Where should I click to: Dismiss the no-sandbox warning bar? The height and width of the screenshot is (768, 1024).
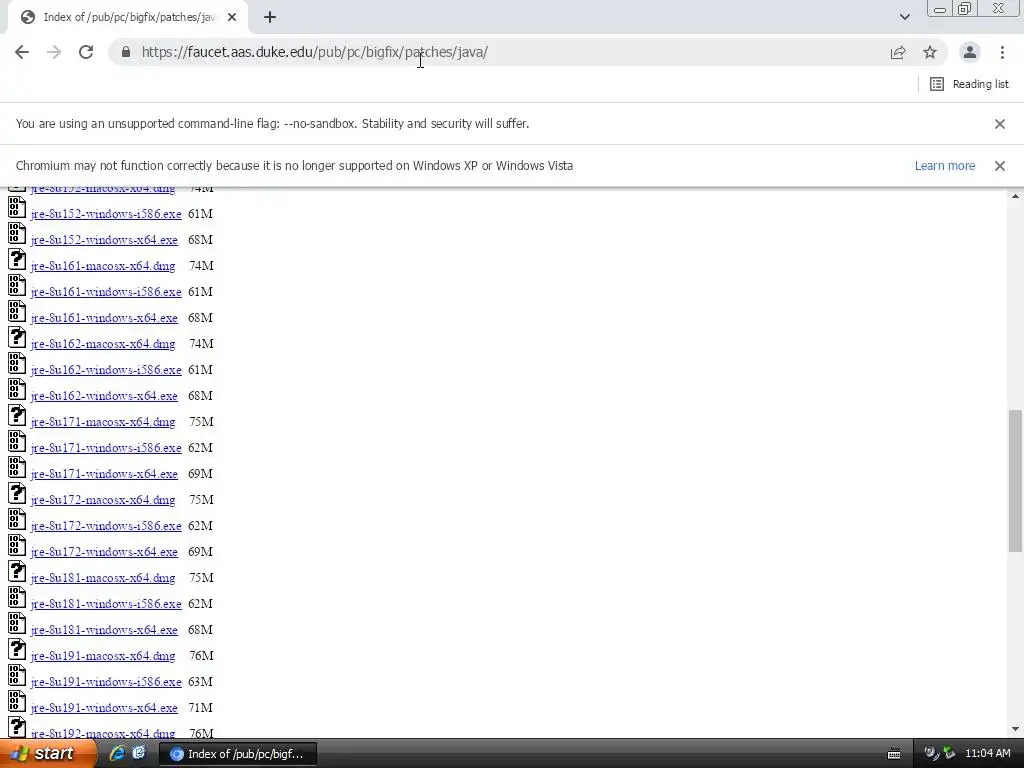click(1000, 123)
